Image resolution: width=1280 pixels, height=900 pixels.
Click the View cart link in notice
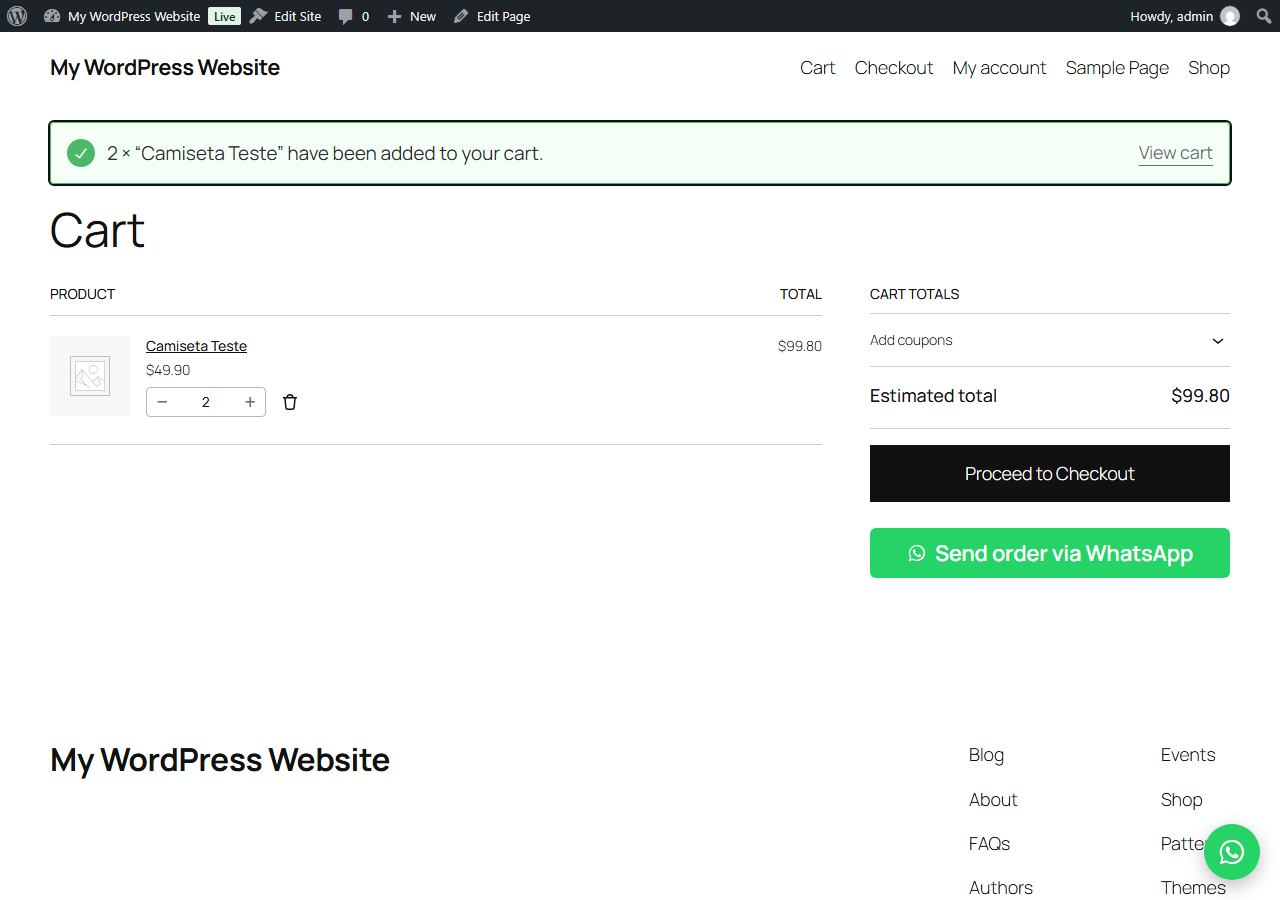1175,153
